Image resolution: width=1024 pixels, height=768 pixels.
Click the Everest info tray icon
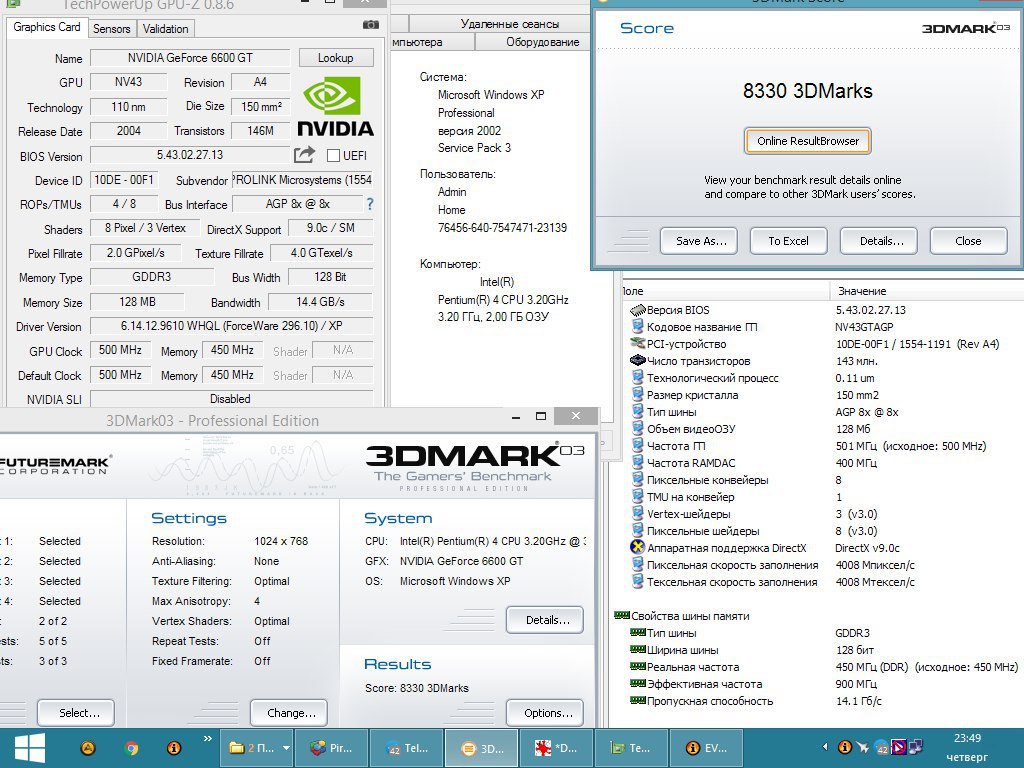tap(844, 746)
